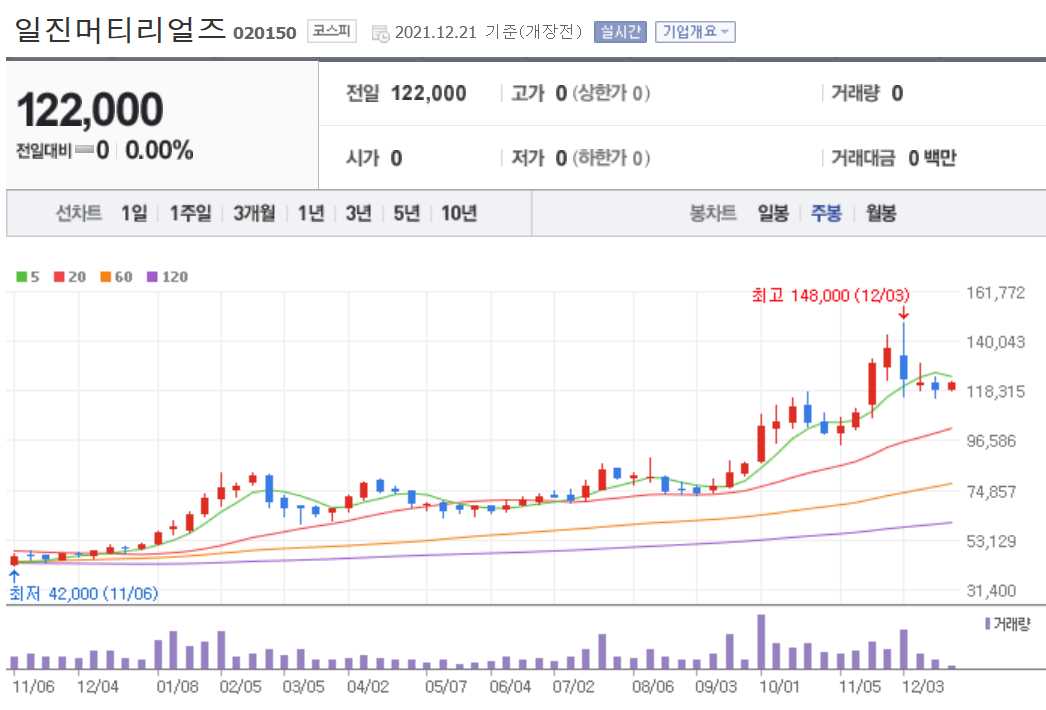The image size is (1046, 710).
Task: Switch to the 3개월 chart period tab
Action: (253, 213)
